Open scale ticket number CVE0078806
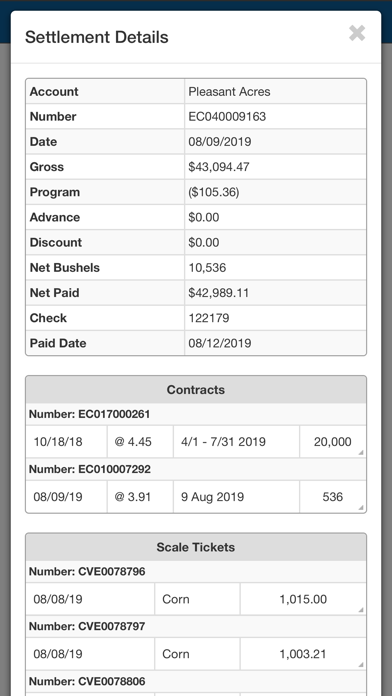The height and width of the screenshot is (696, 392). (87, 681)
